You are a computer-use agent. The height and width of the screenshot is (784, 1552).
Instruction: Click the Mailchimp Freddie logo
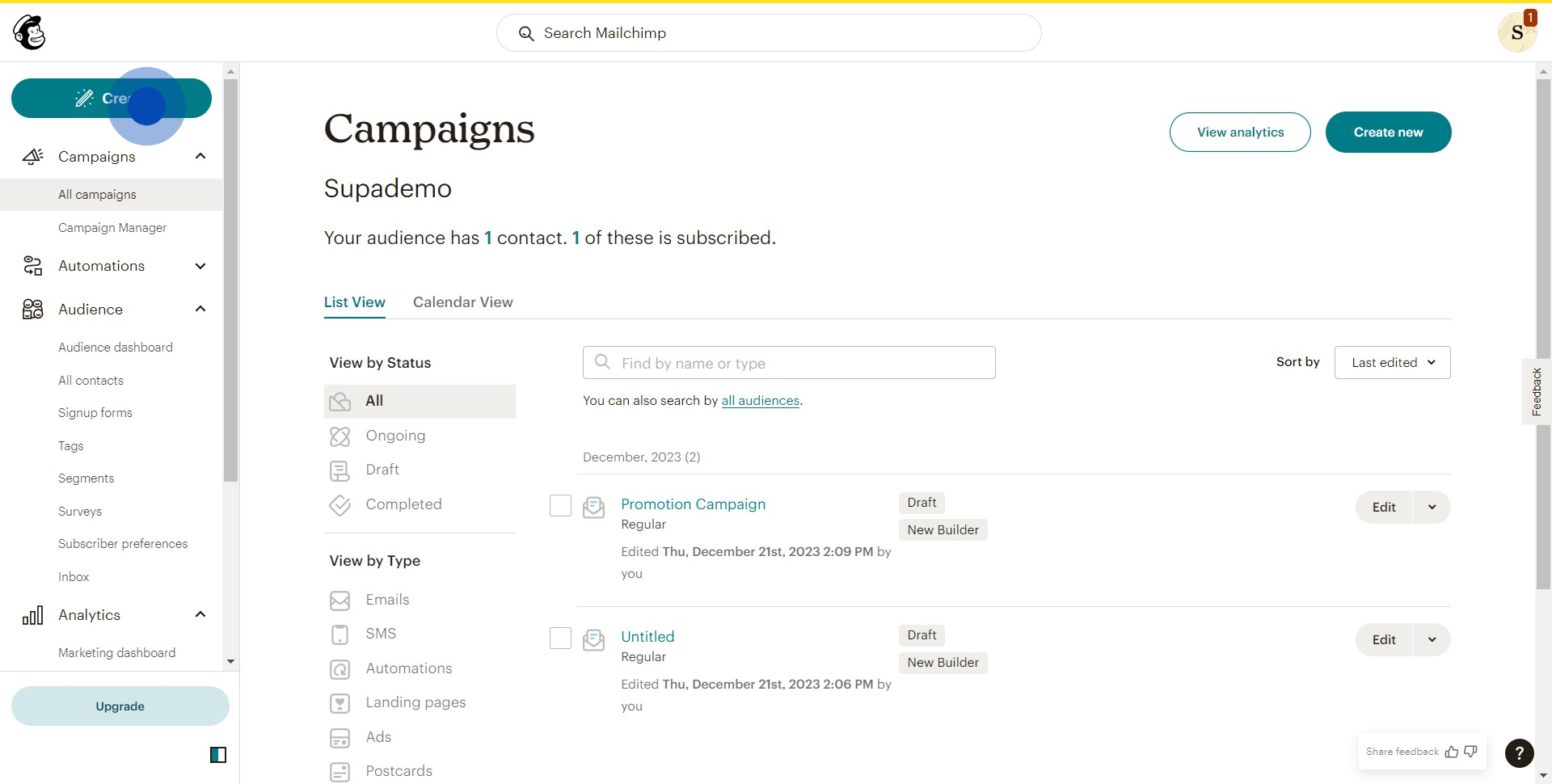[30, 33]
